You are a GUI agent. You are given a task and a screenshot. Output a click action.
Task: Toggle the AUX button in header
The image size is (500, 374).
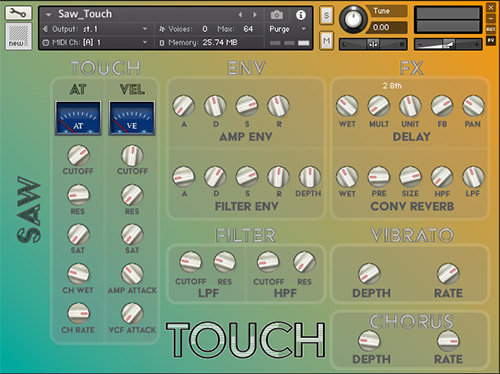pyautogui.click(x=491, y=29)
